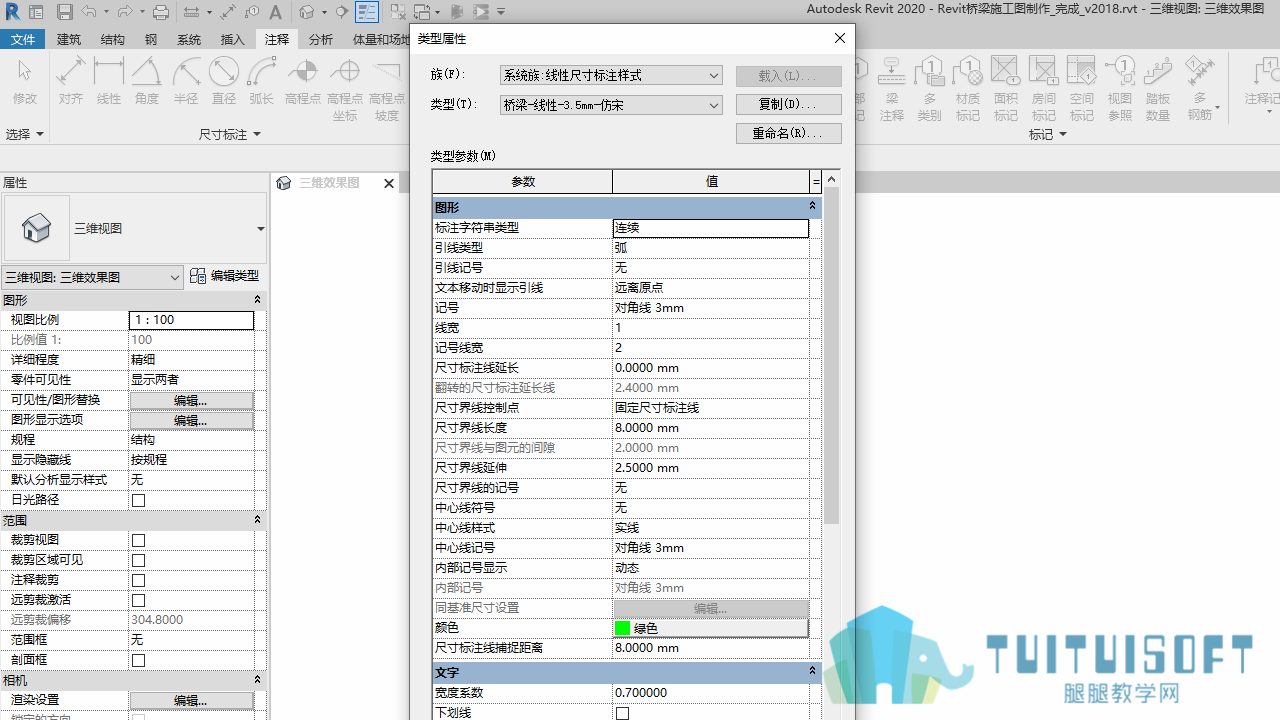
Task: Click the text 'A' tool in quick access toolbar
Action: pyautogui.click(x=276, y=13)
